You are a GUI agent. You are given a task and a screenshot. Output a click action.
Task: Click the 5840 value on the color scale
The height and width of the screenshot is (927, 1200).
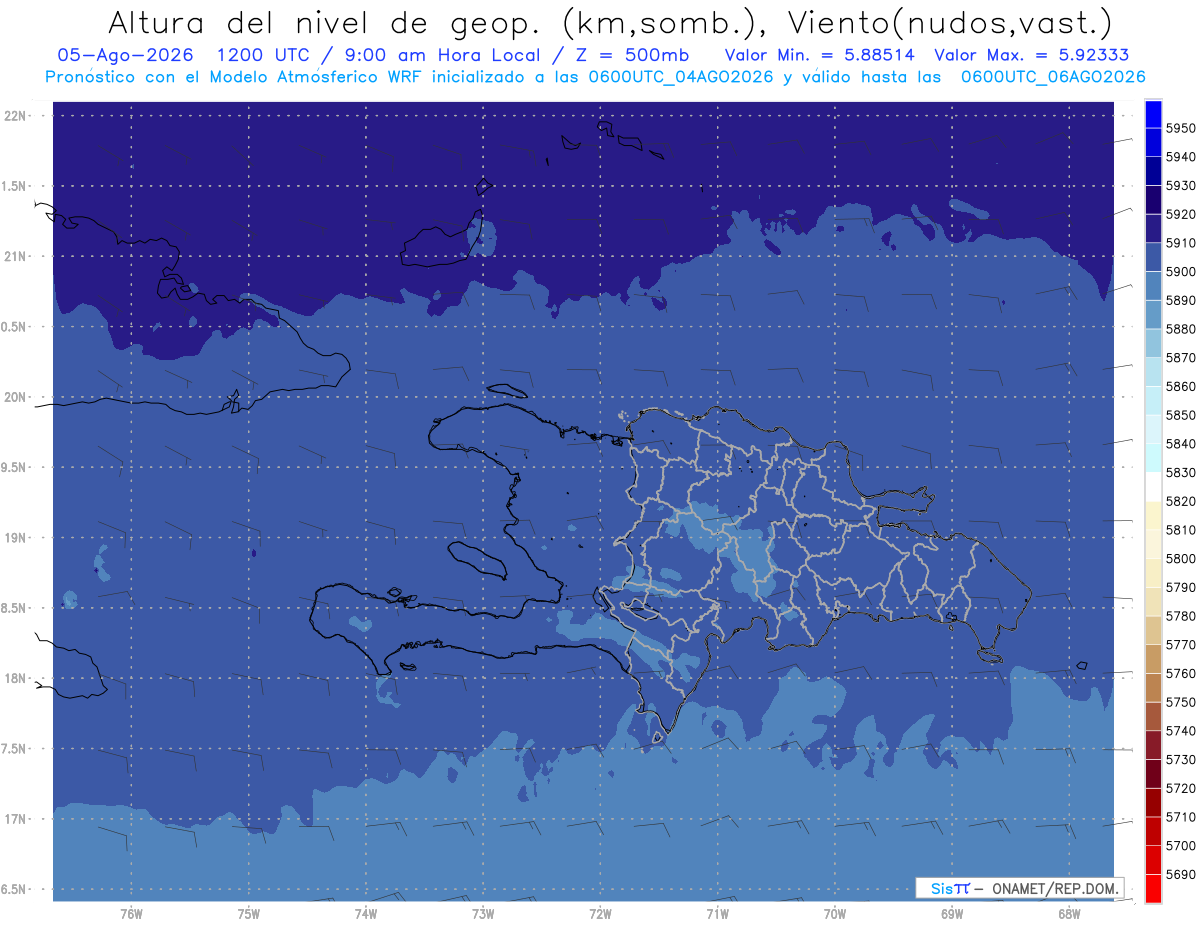point(1181,444)
